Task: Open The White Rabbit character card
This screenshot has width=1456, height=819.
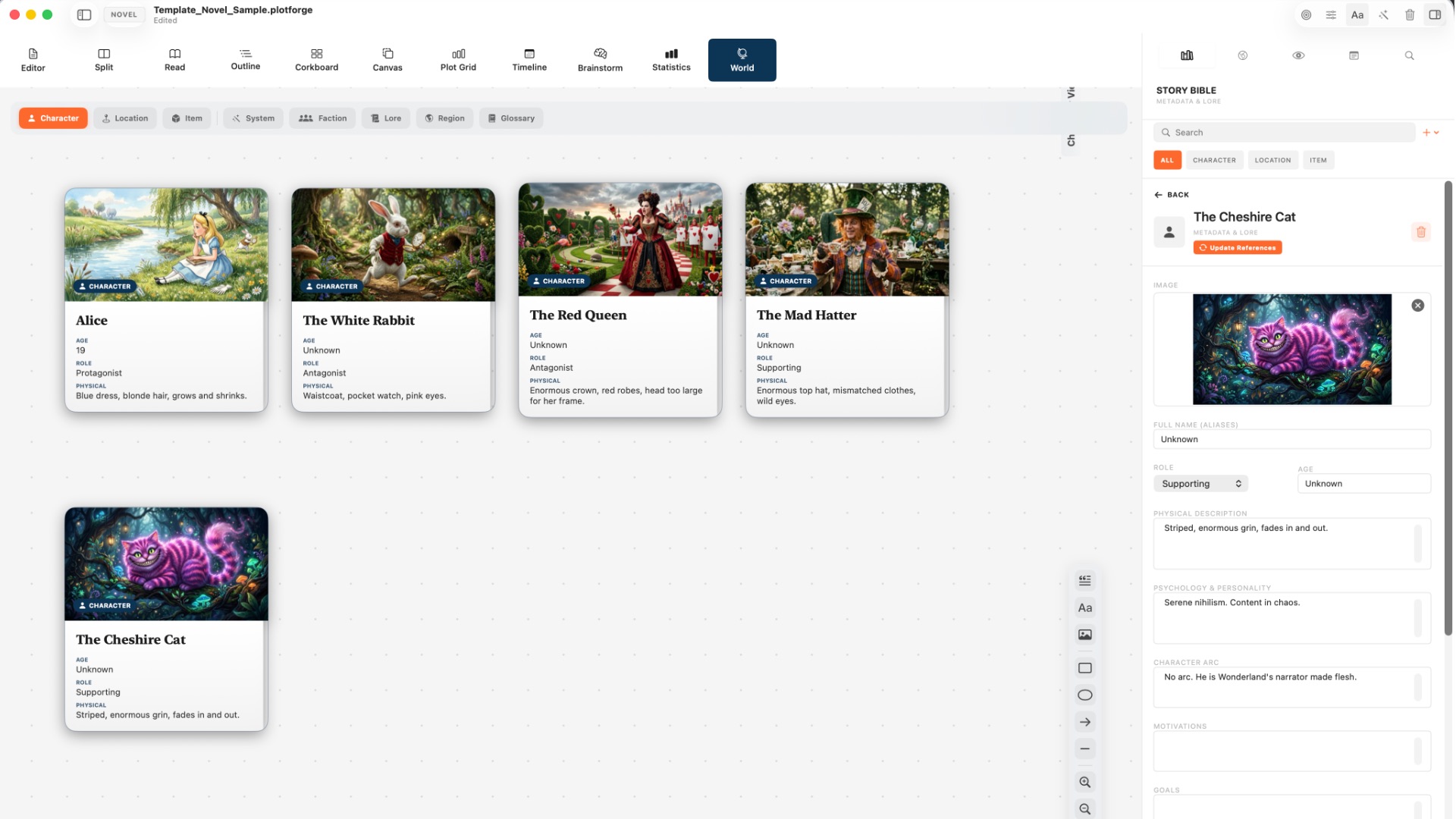Action: [393, 300]
